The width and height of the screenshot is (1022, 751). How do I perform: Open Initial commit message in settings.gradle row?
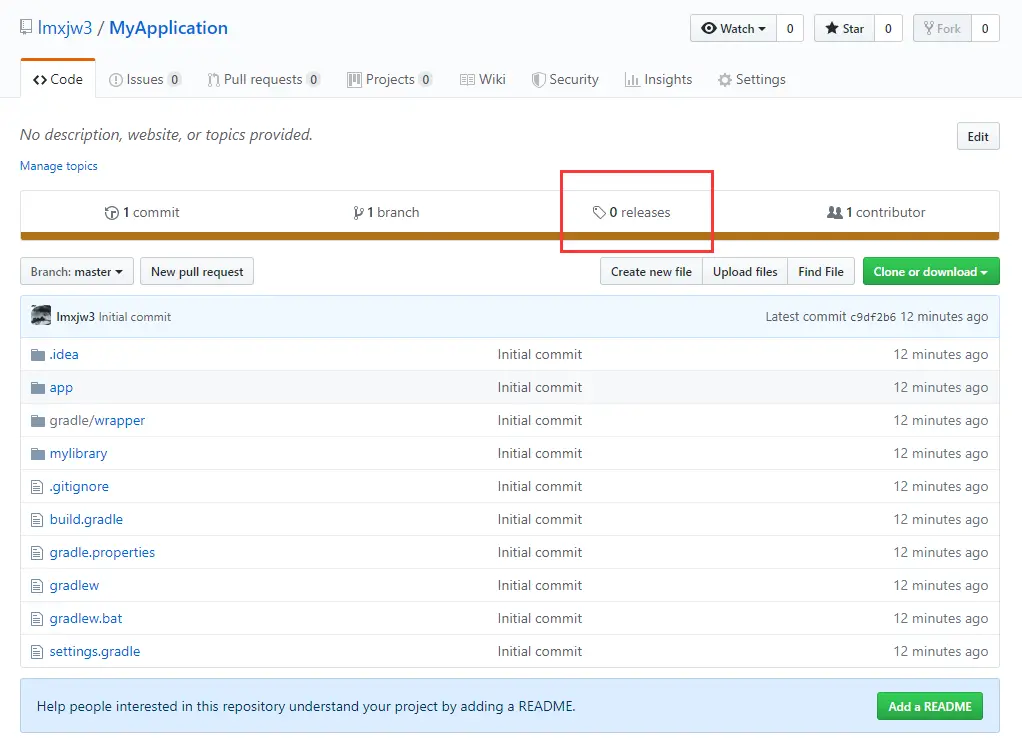[x=540, y=652]
